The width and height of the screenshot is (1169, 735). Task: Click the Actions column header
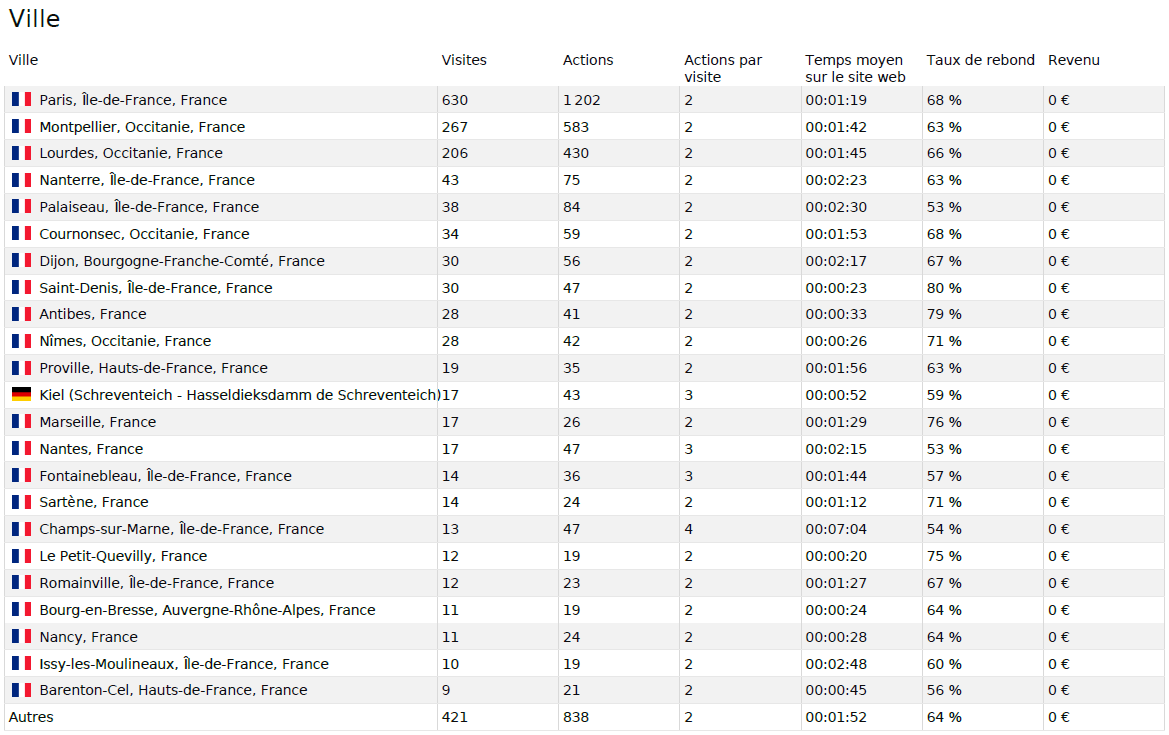click(x=588, y=60)
